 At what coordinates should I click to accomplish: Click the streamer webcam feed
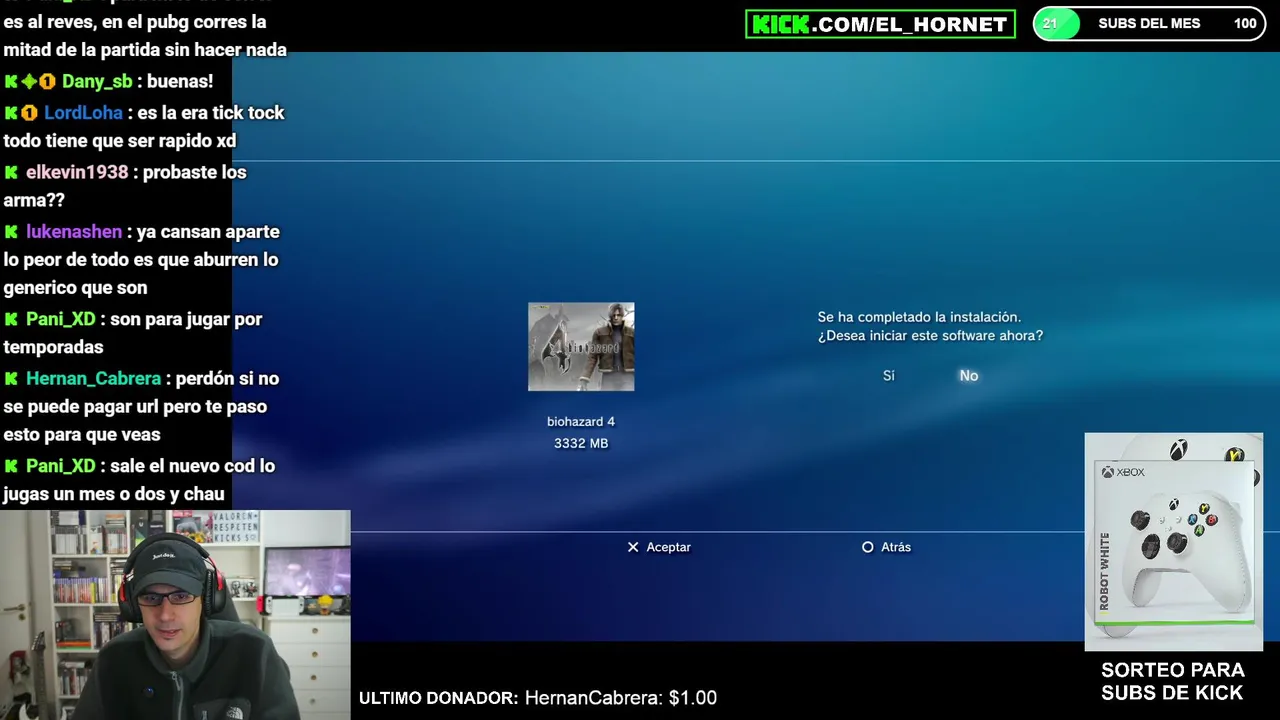point(175,615)
